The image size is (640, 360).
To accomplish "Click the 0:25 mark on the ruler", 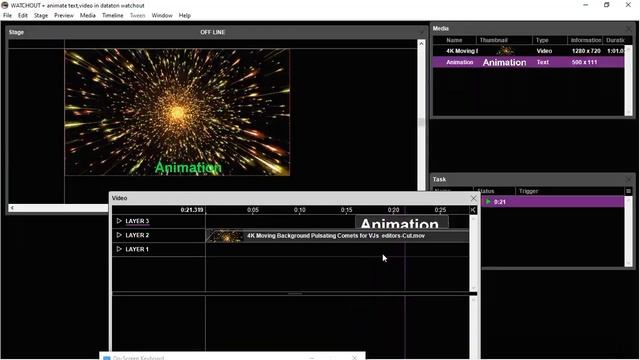I will tap(440, 210).
